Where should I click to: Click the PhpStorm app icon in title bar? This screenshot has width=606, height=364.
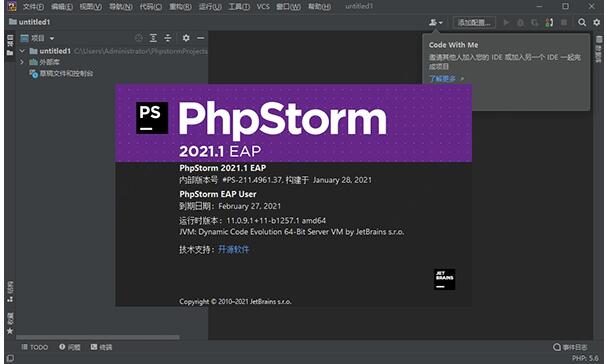point(12,6)
